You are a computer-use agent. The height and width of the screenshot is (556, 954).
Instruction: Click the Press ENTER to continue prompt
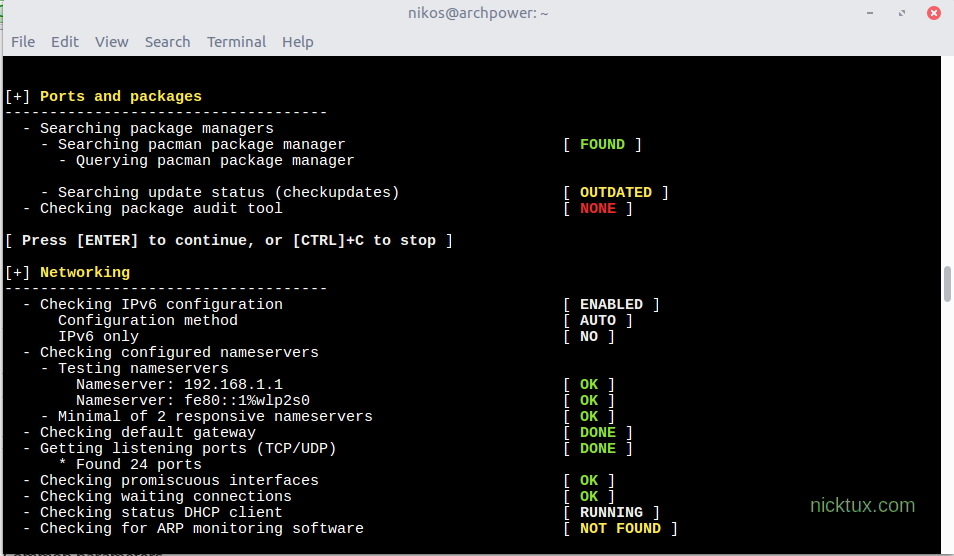click(229, 241)
